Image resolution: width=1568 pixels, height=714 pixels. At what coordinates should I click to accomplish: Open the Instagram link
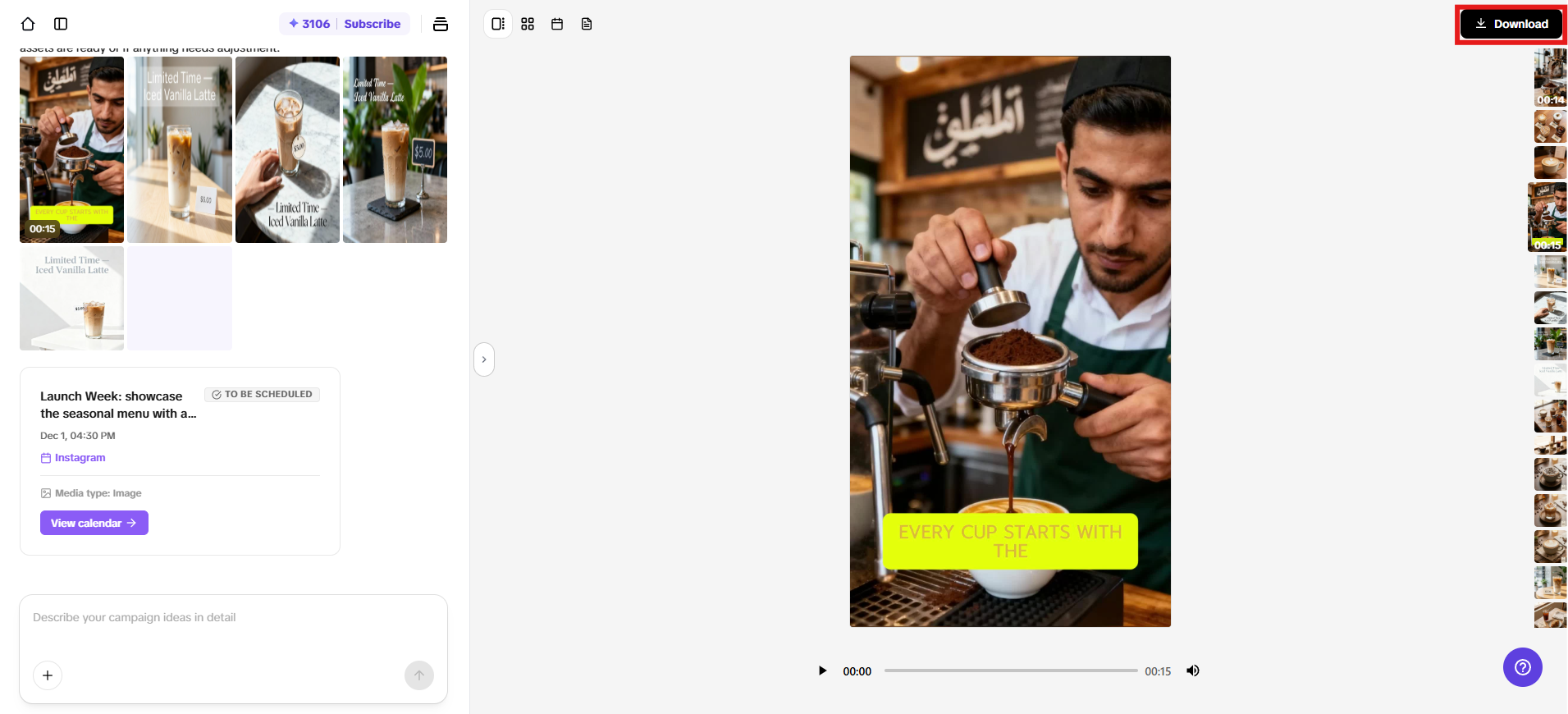click(80, 458)
